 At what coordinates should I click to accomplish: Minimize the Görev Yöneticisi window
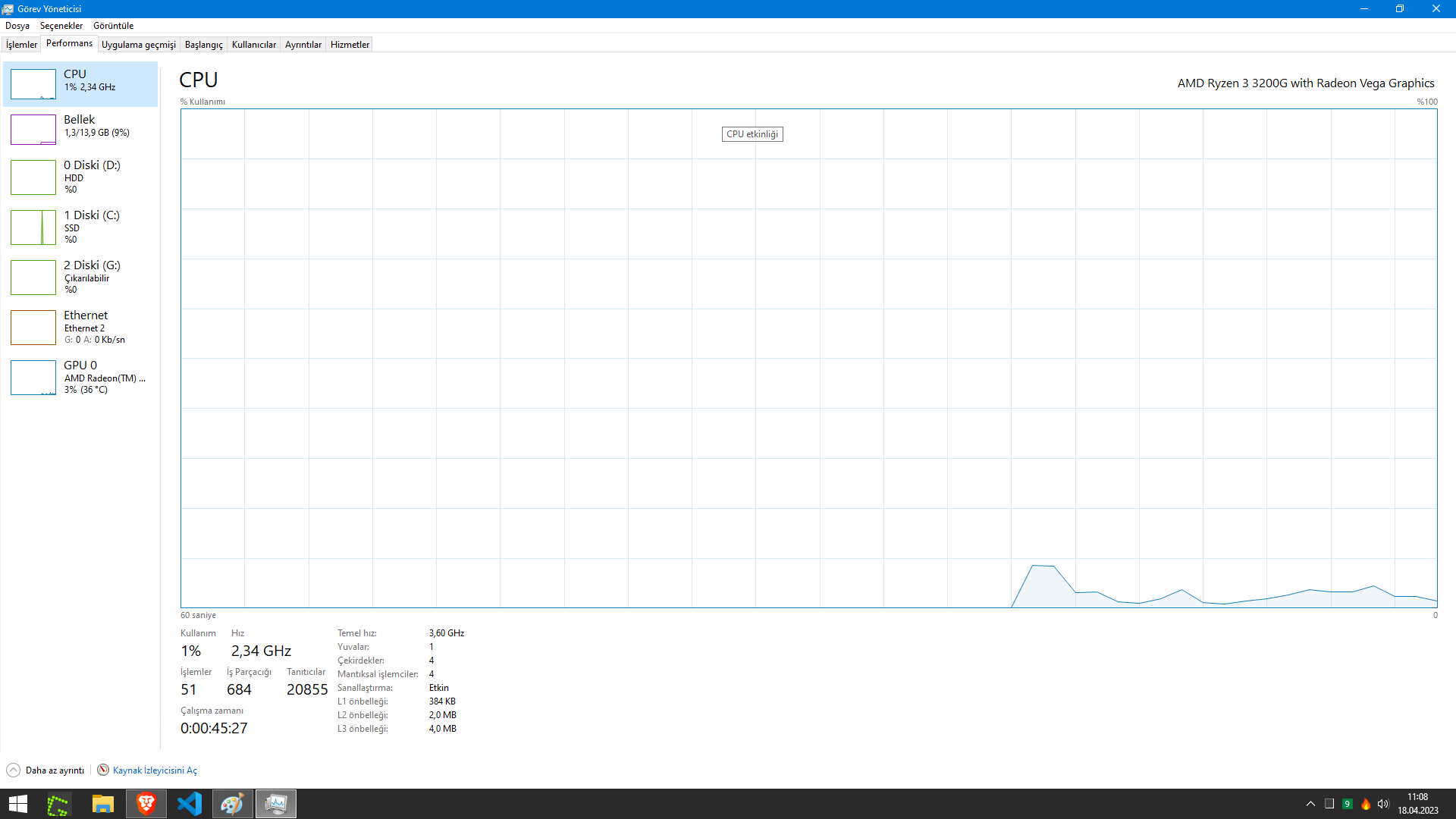coord(1364,9)
